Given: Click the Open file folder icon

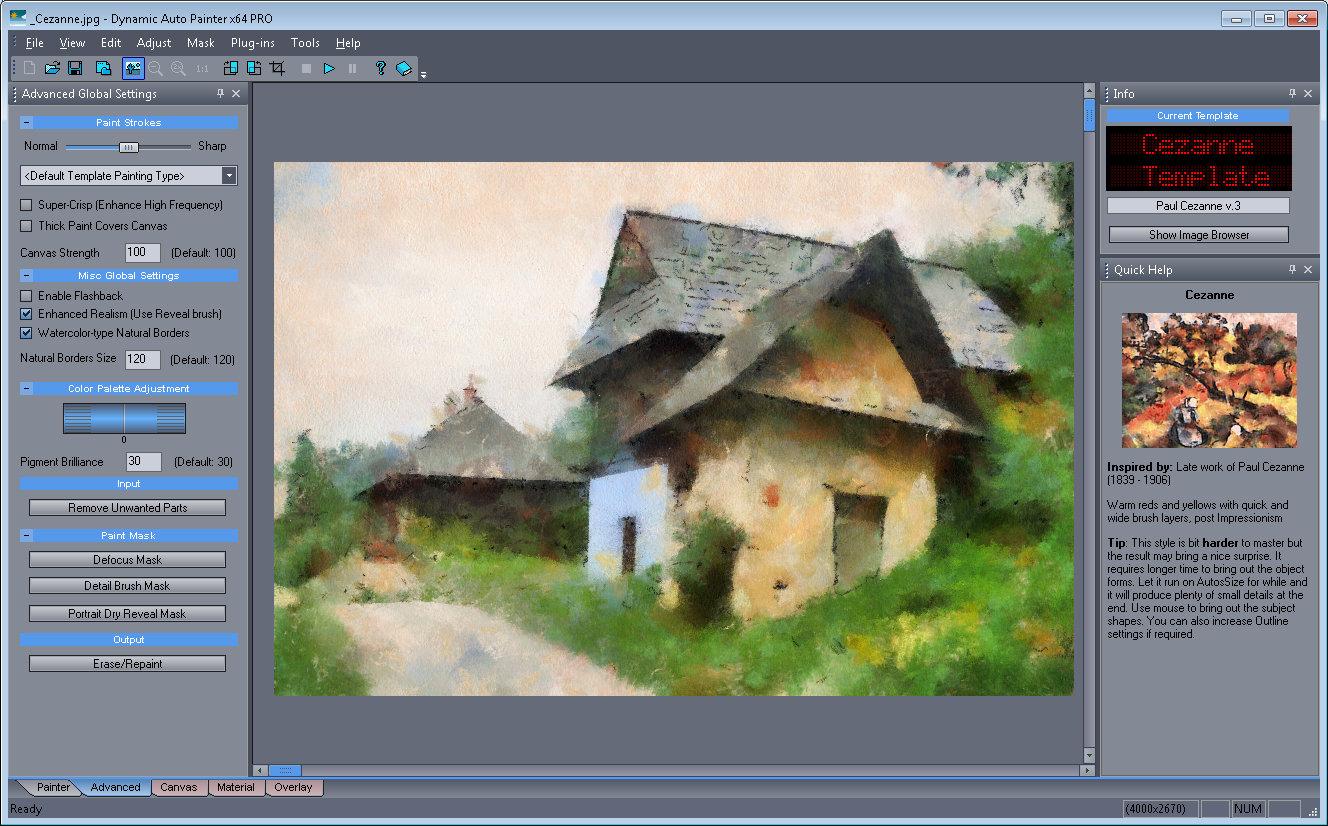Looking at the screenshot, I should point(53,68).
